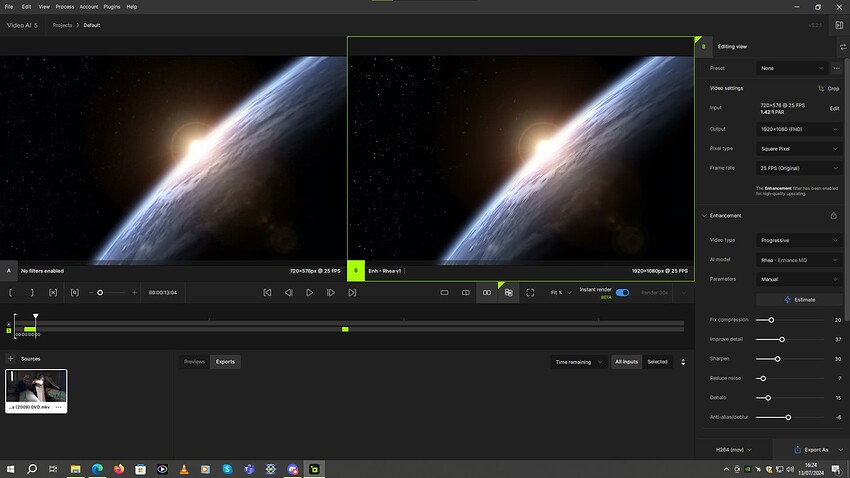Enter fullscreen preview mode
850x478 pixels.
530,293
